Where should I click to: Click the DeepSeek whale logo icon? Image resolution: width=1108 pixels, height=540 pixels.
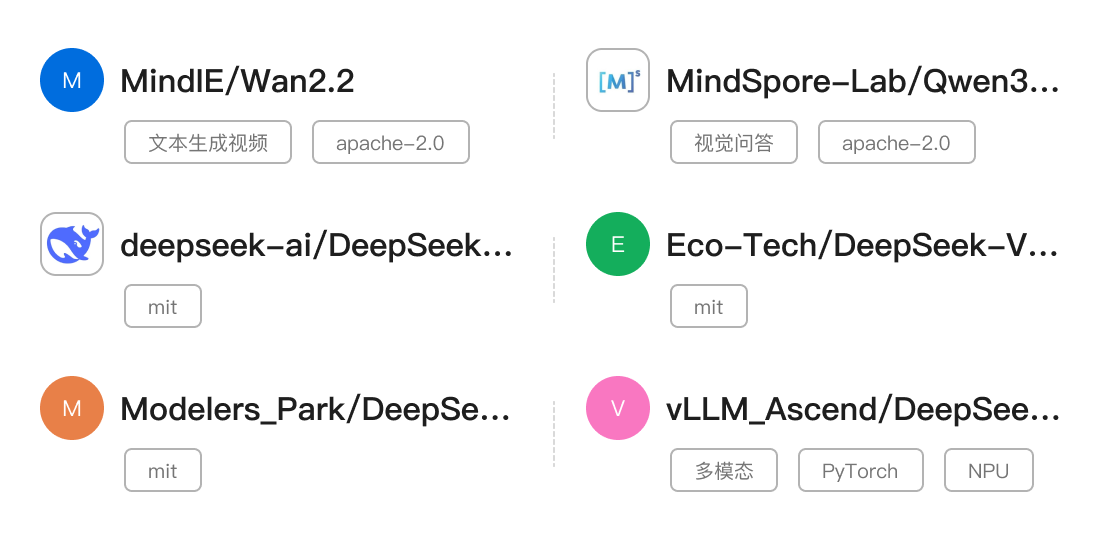(72, 244)
